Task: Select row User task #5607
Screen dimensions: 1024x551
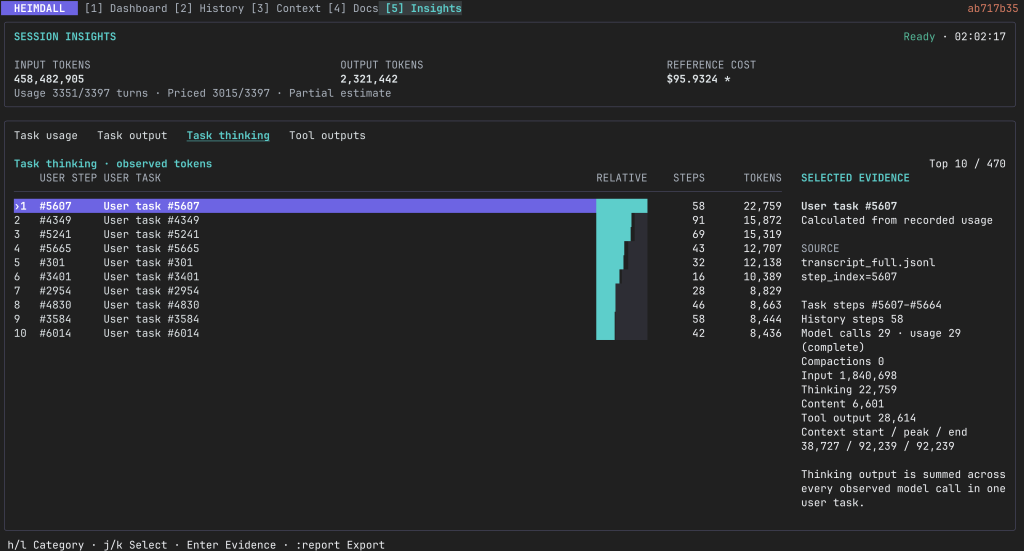Action: coord(397,206)
